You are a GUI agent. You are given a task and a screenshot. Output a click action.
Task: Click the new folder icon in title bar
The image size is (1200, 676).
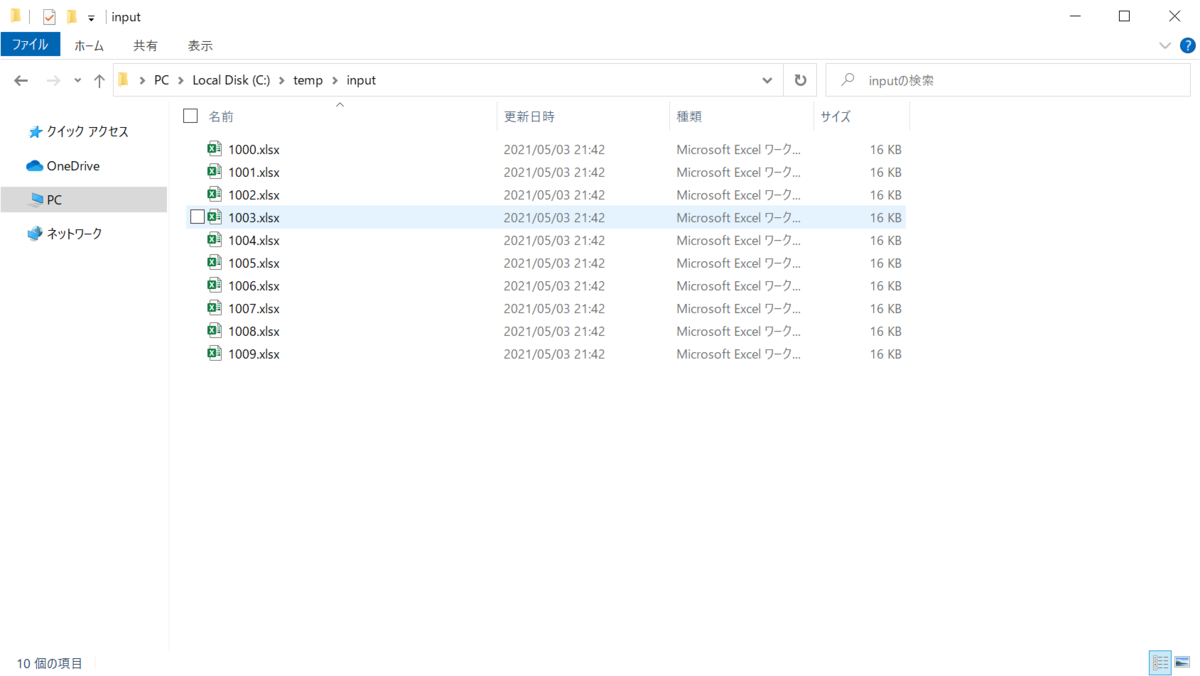[x=71, y=17]
